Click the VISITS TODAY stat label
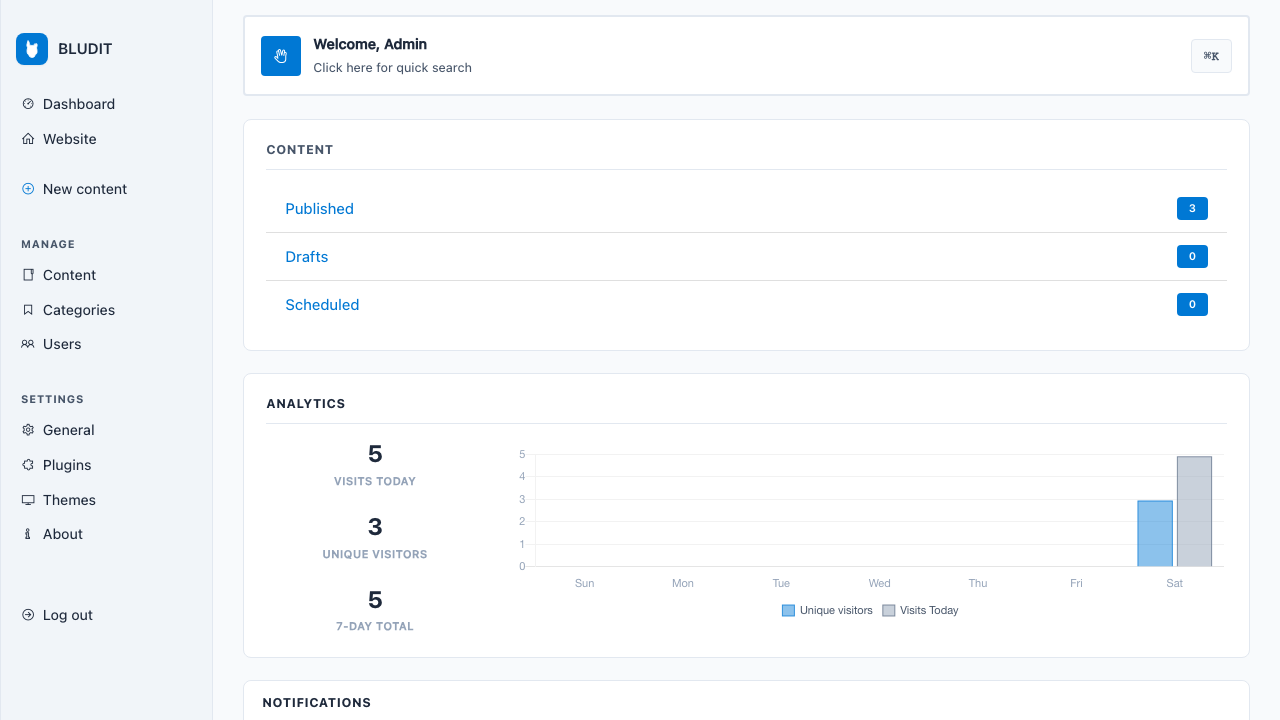Image resolution: width=1280 pixels, height=720 pixels. [375, 481]
